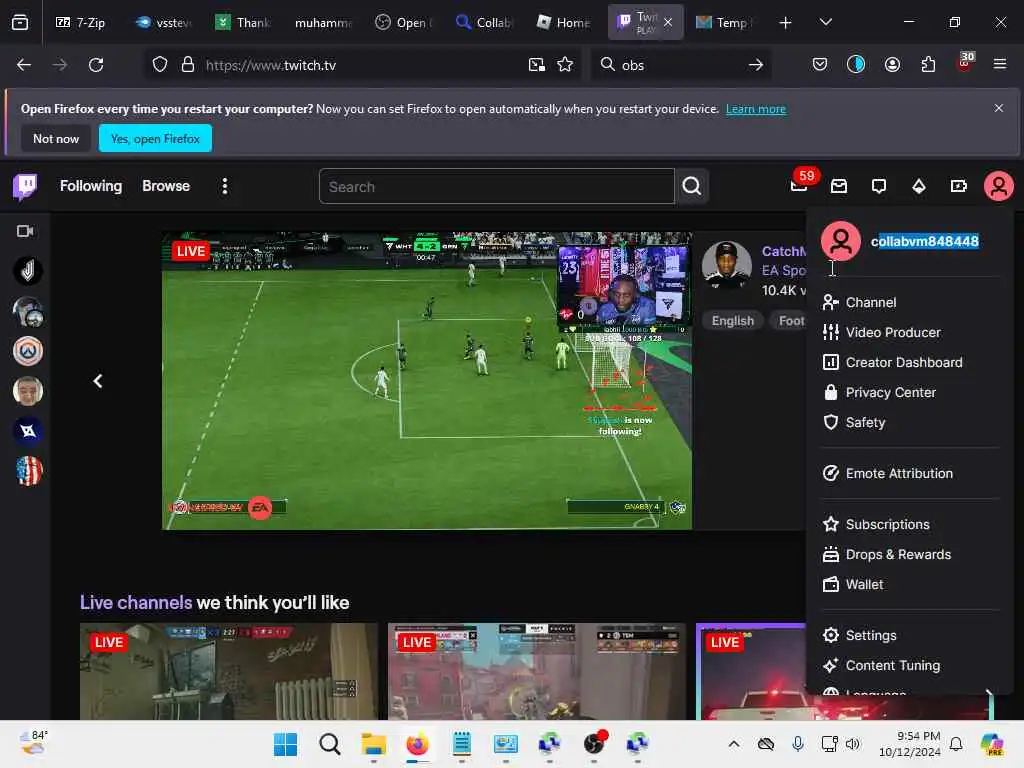Open Firefox hamburger application menu
The image size is (1024, 768).
(1000, 65)
